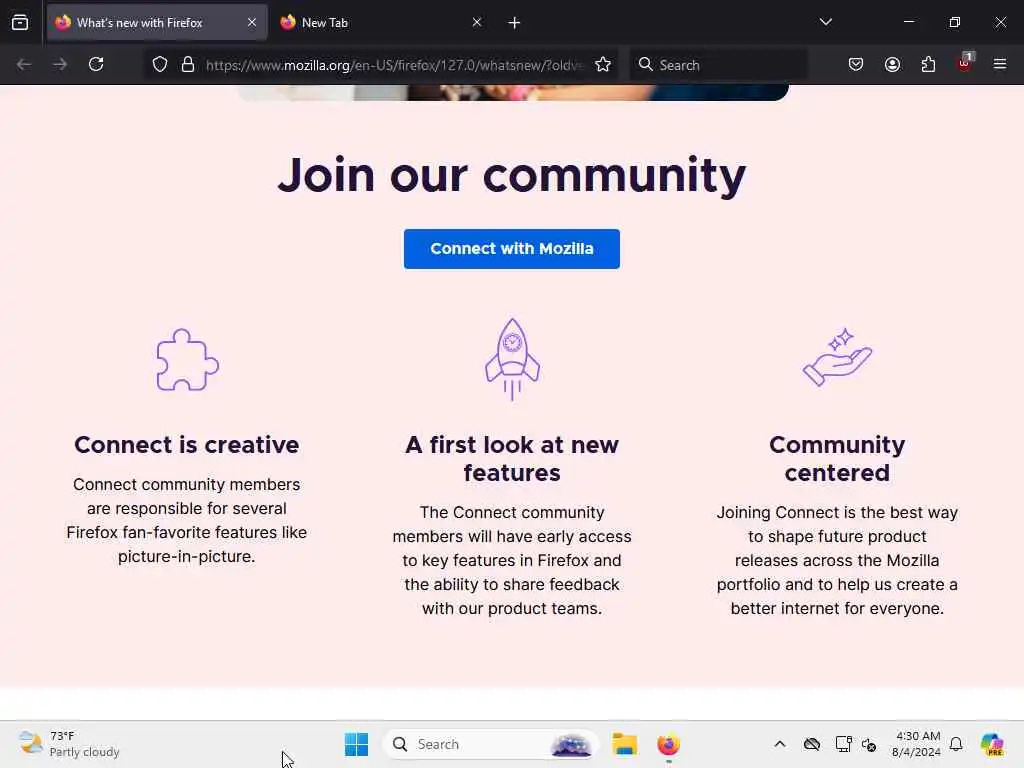Click the taskbar Search box

490,744
